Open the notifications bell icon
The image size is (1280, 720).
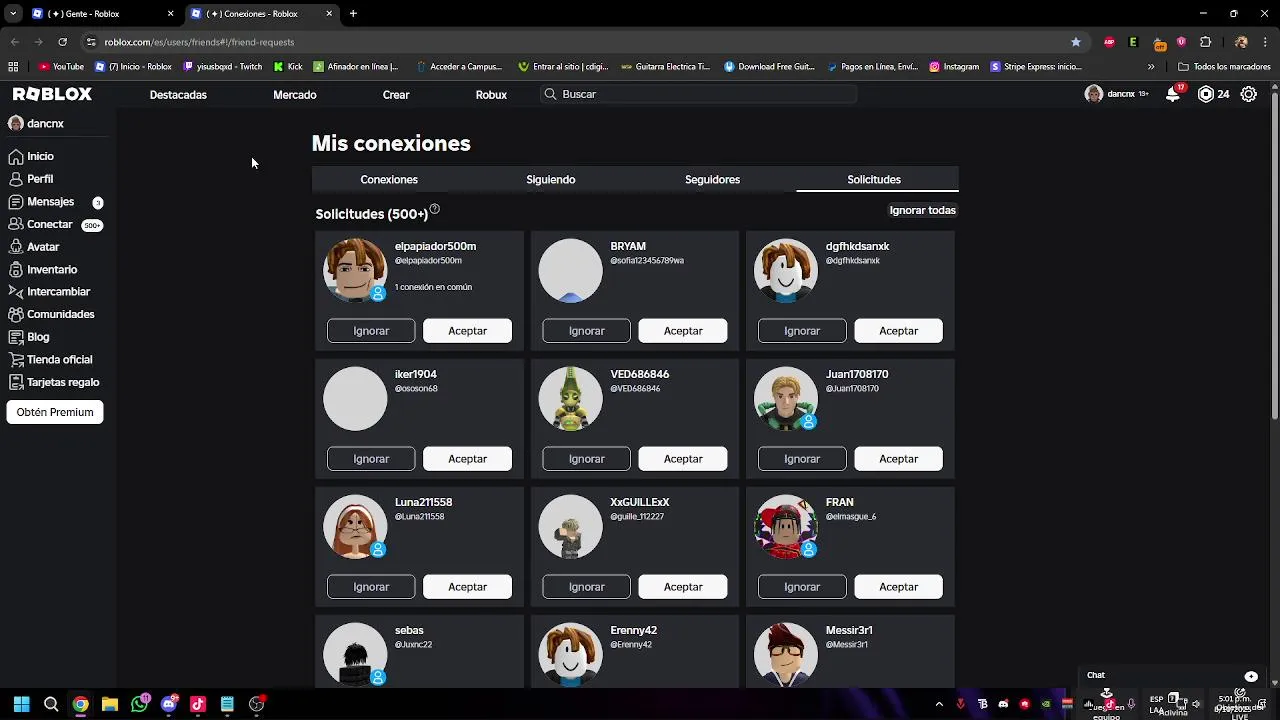tap(1173, 94)
